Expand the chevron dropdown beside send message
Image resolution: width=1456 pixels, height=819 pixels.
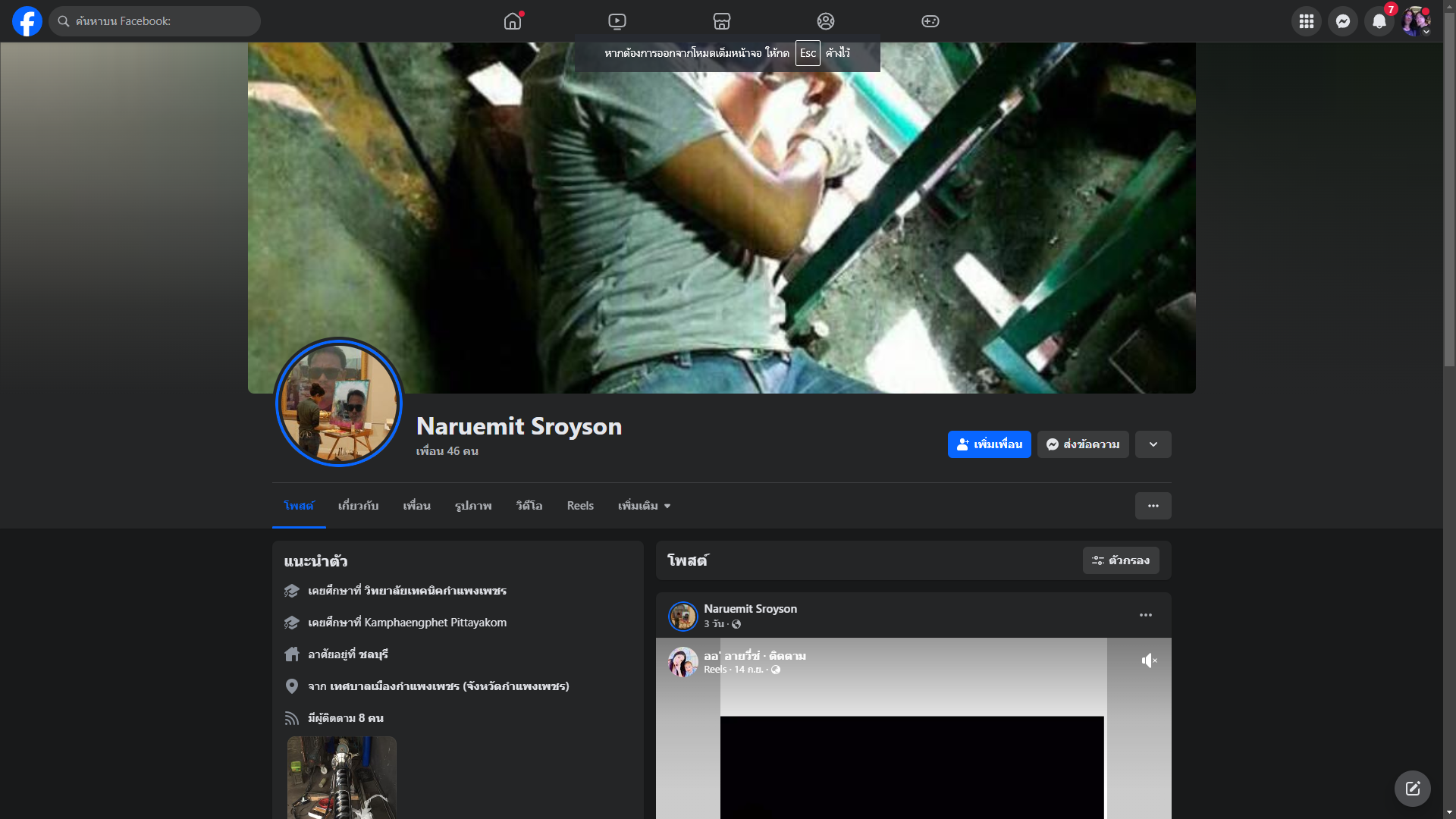(1153, 444)
